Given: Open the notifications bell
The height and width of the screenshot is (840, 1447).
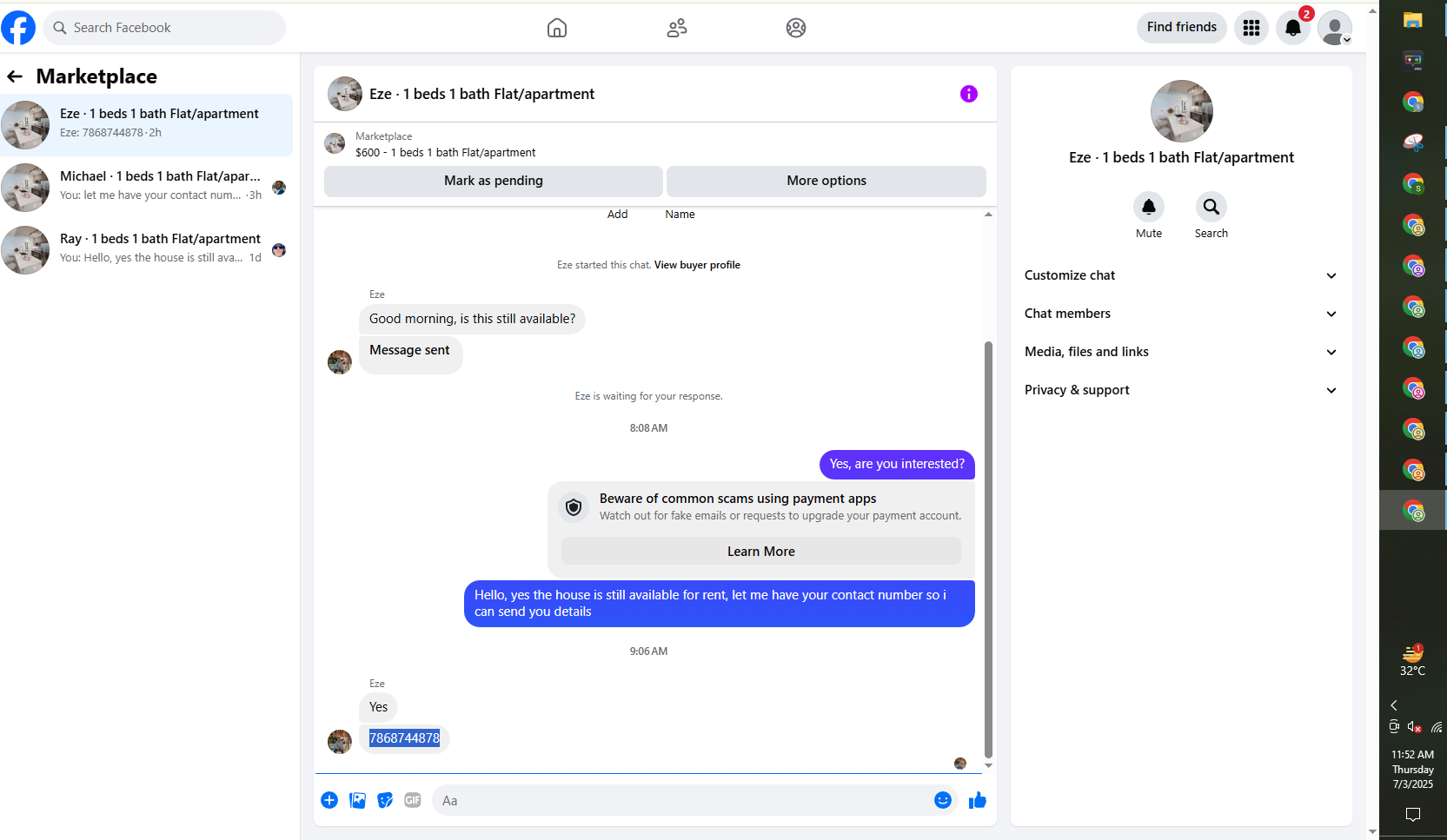Looking at the screenshot, I should click(x=1293, y=28).
